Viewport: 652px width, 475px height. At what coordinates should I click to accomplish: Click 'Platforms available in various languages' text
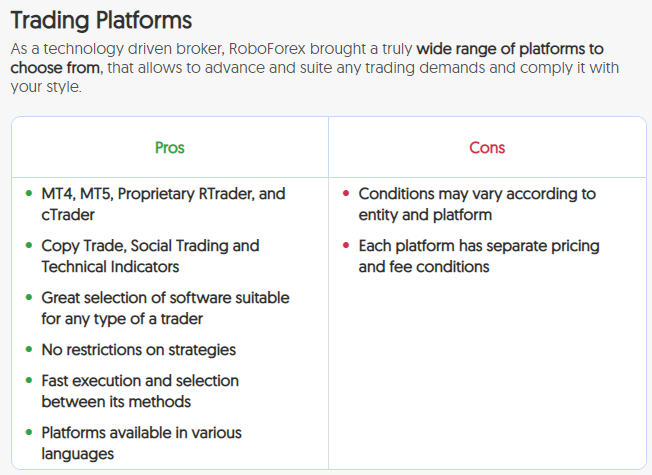pos(141,443)
